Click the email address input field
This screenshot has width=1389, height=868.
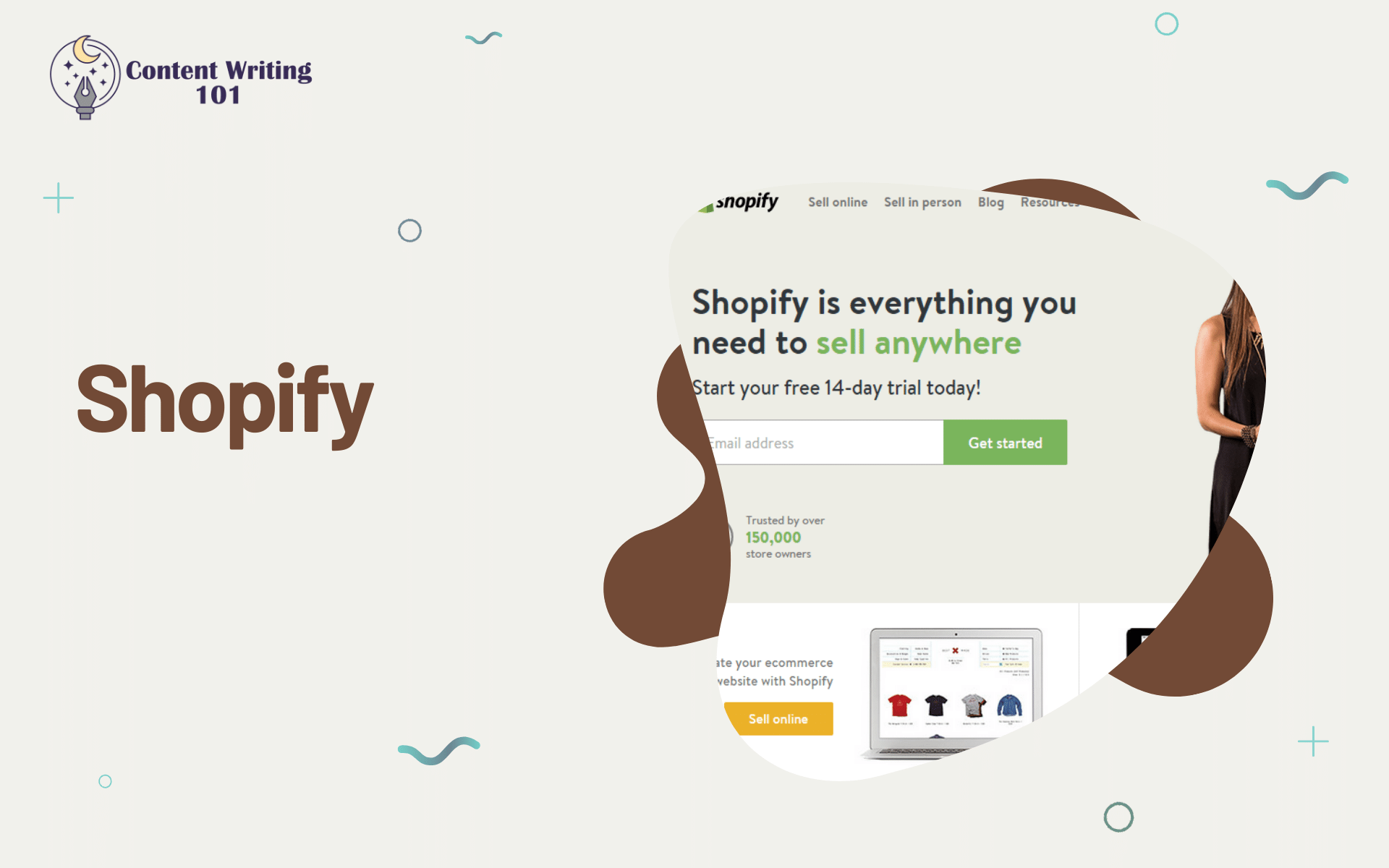(x=820, y=443)
